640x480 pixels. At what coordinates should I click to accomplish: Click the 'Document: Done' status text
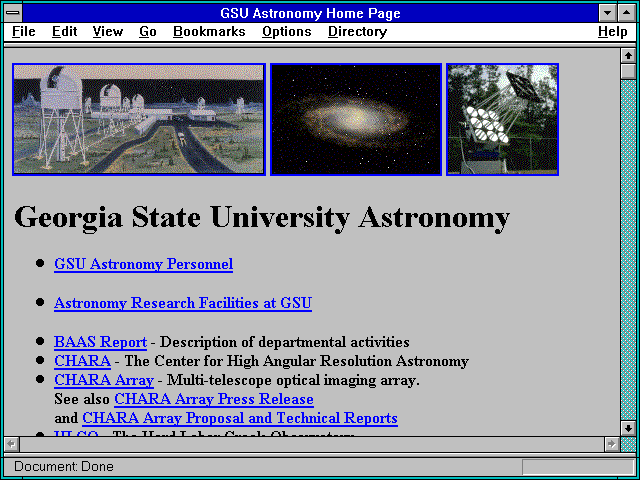click(64, 466)
